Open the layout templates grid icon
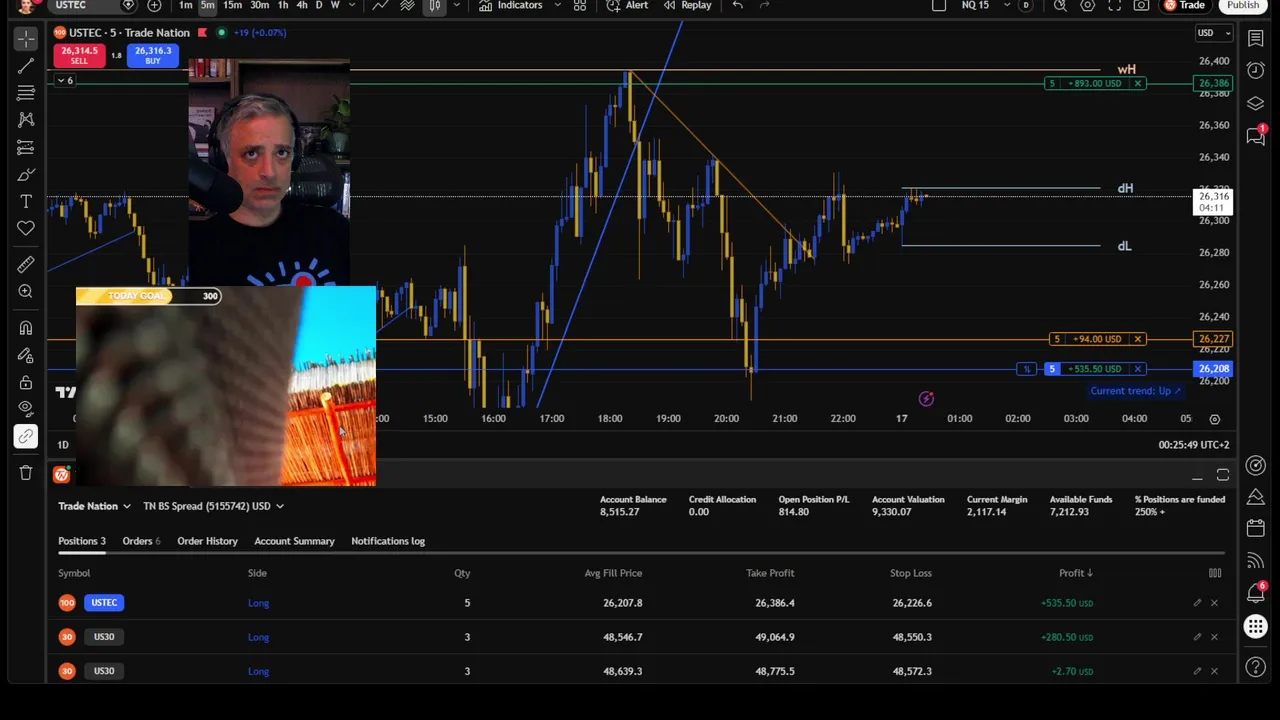 pos(580,5)
